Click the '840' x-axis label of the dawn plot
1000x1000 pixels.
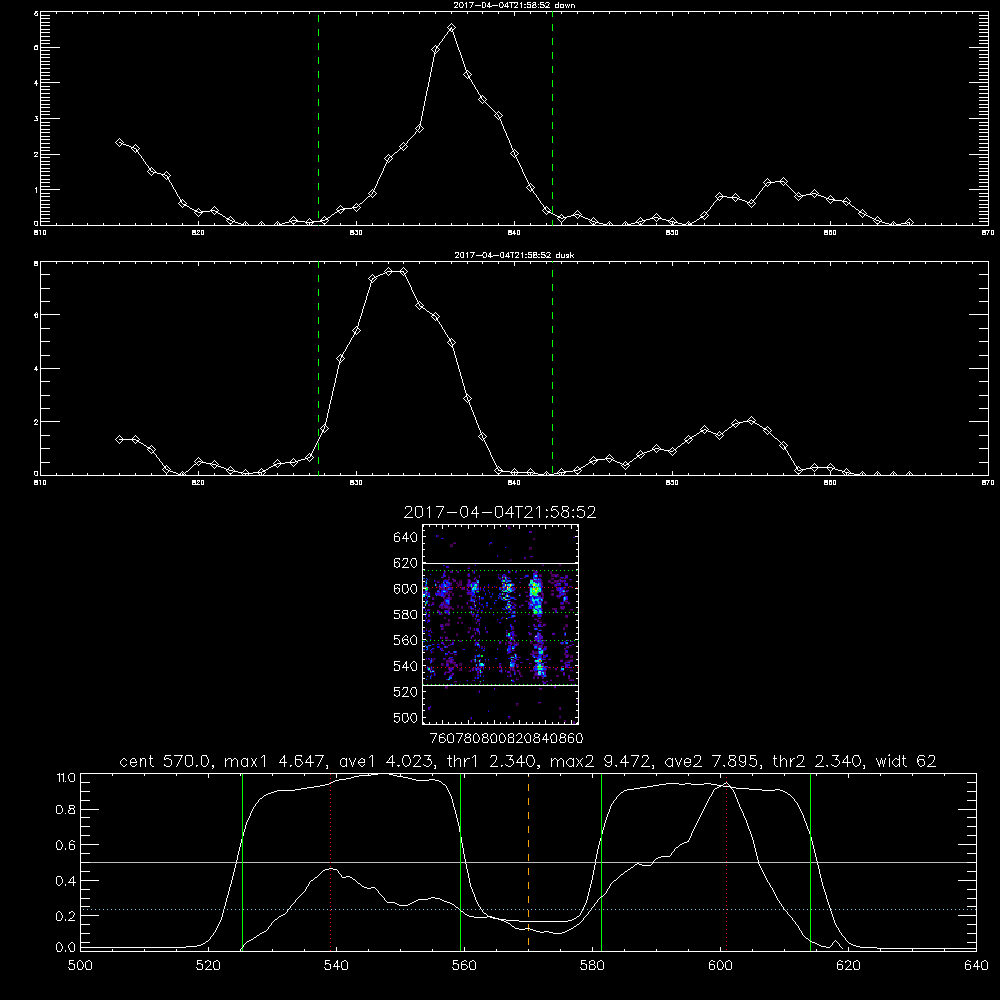pos(514,233)
